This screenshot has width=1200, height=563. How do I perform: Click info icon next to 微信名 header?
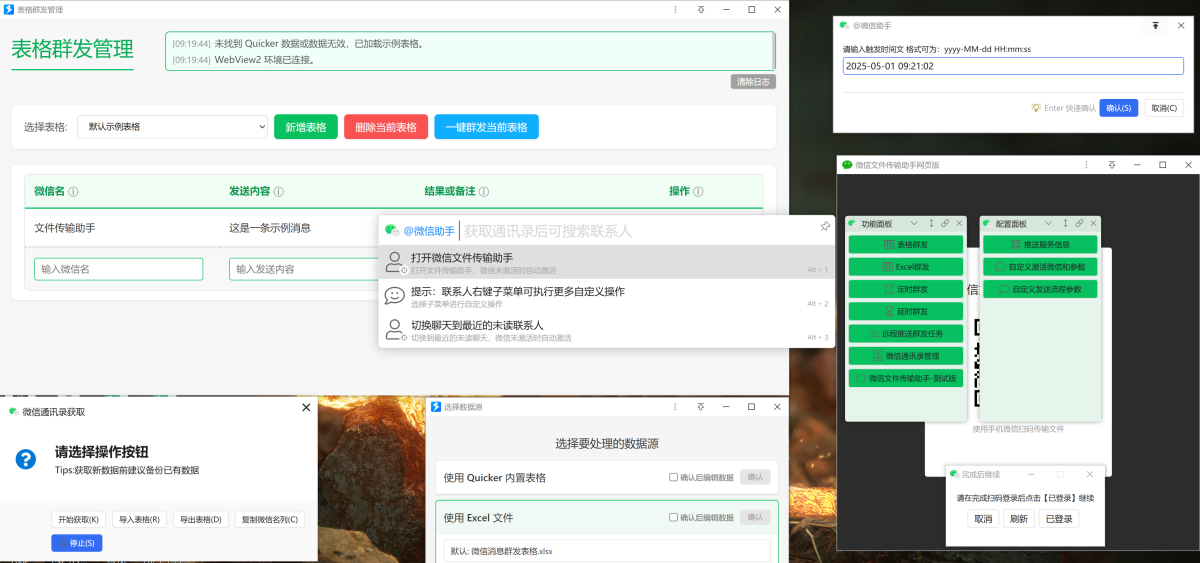(x=73, y=192)
